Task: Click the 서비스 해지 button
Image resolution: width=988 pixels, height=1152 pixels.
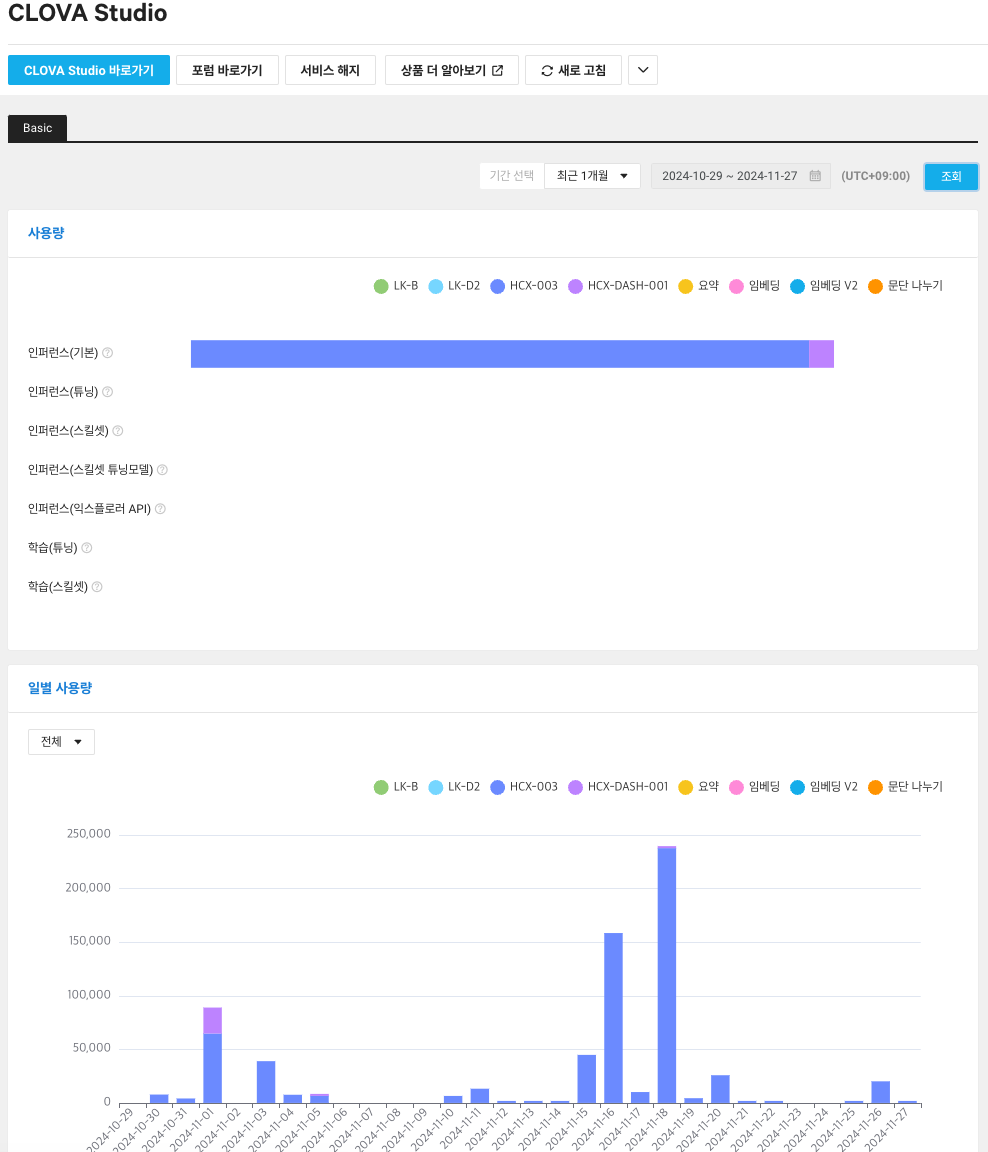Action: click(x=330, y=71)
